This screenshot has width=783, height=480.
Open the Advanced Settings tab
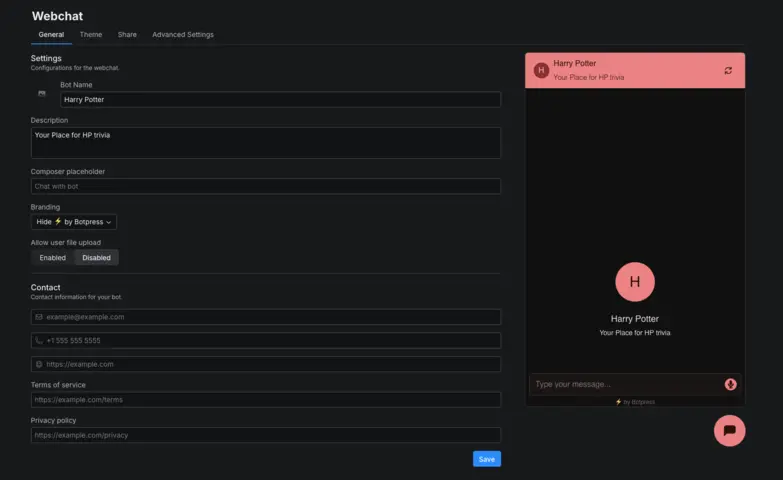point(183,34)
